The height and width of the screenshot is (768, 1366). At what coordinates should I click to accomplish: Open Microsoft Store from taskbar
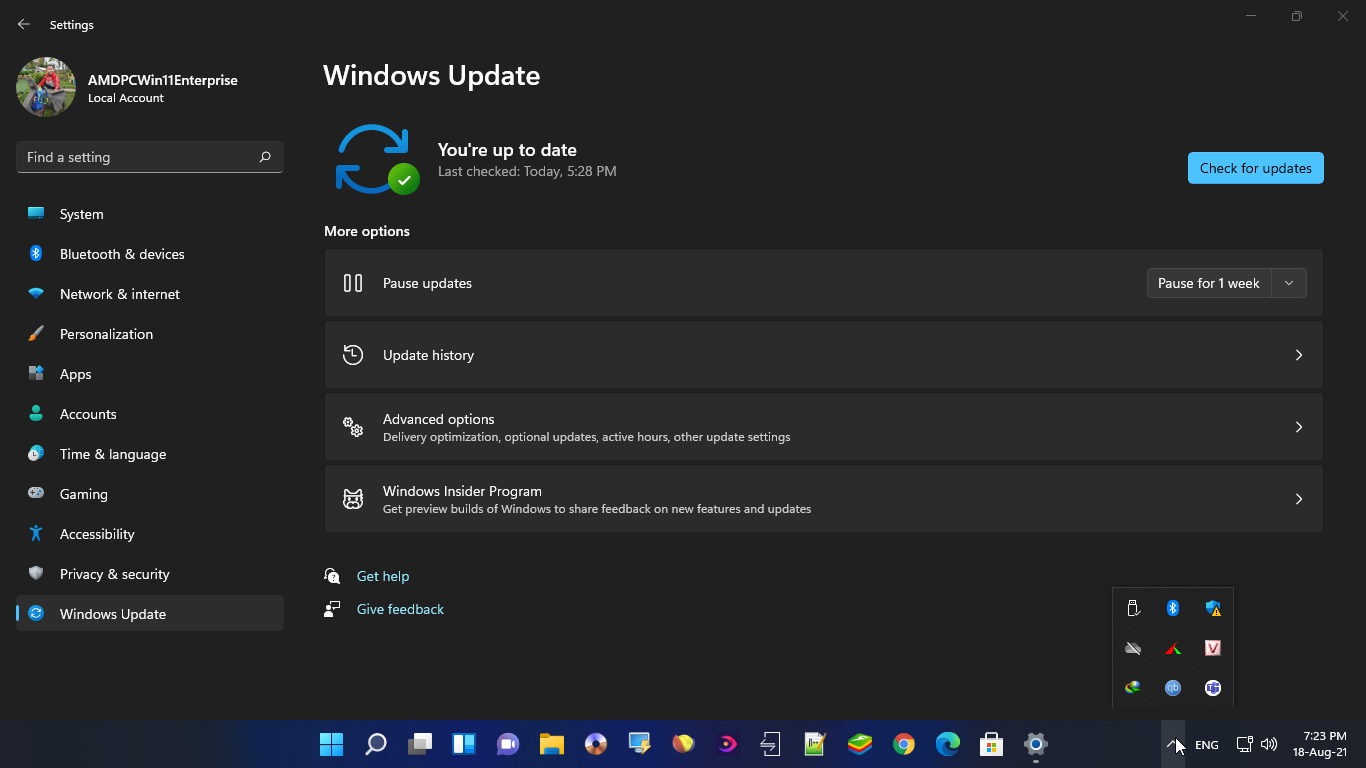coord(991,744)
